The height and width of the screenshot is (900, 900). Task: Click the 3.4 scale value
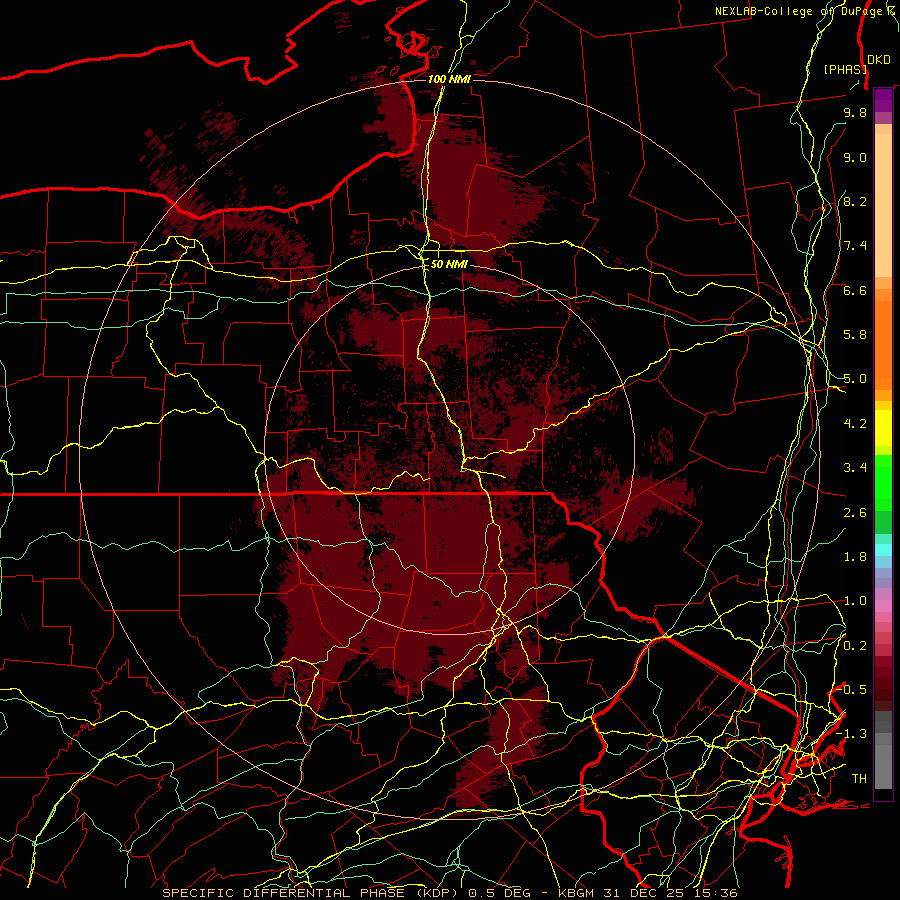click(x=855, y=468)
